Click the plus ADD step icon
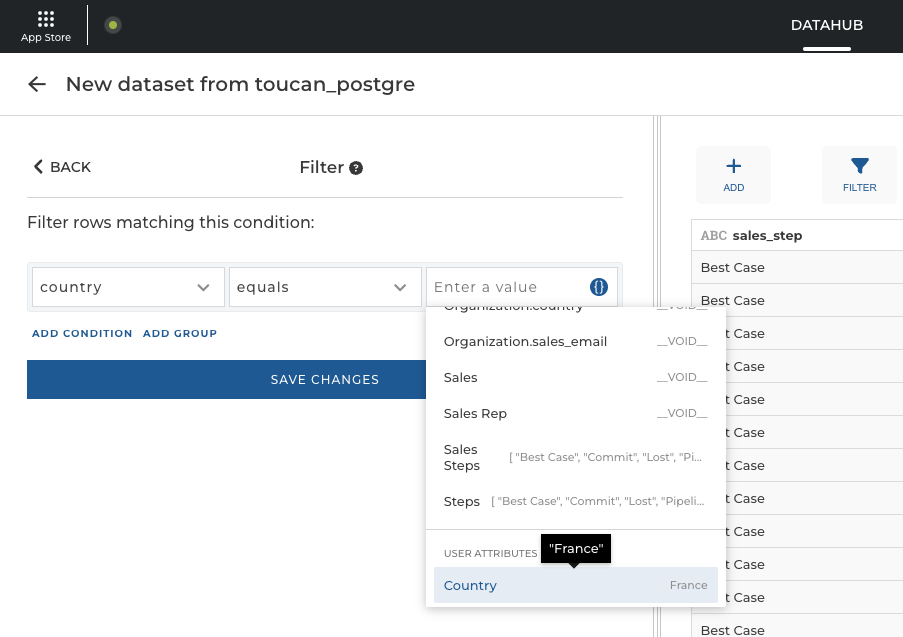 (x=733, y=167)
